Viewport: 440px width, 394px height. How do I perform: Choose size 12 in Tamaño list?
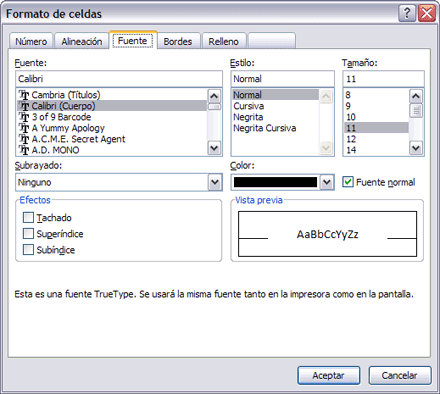click(376, 139)
